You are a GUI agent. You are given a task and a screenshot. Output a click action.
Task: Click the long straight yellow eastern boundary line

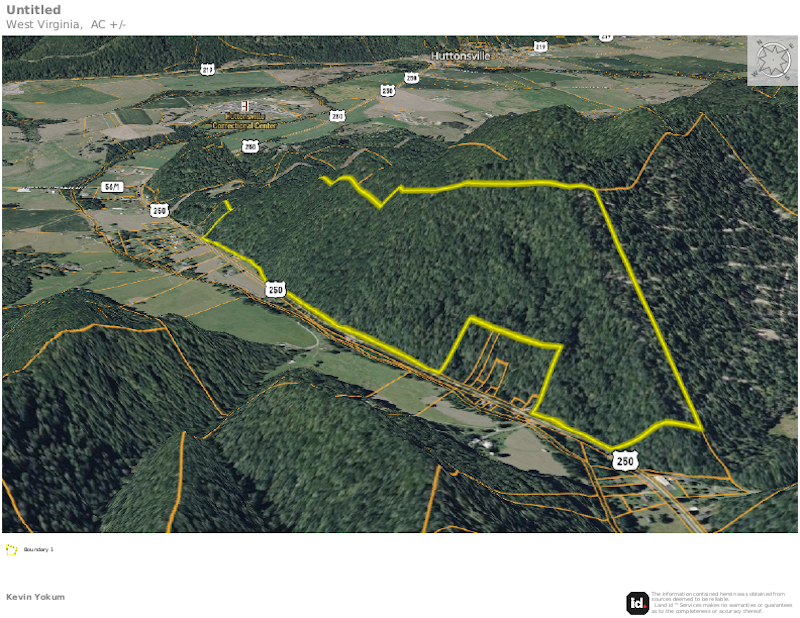point(648,308)
